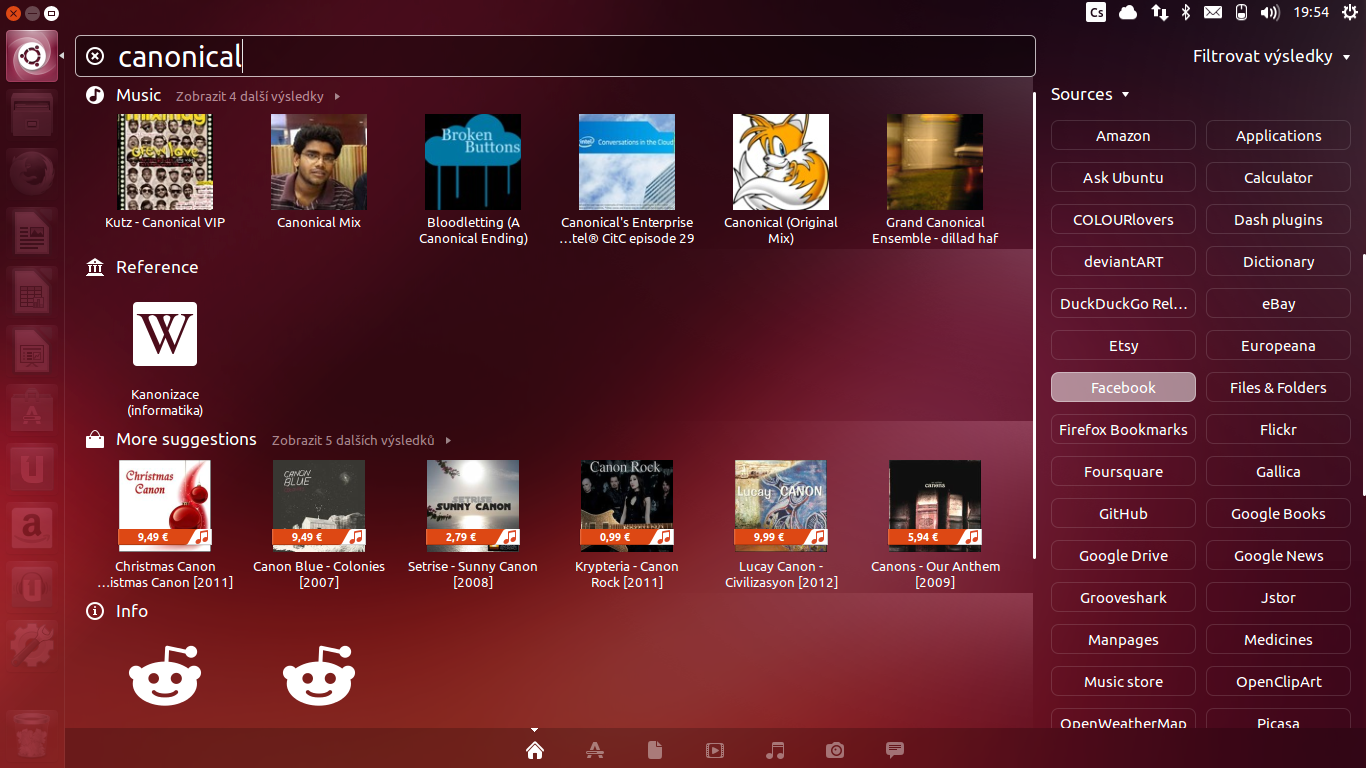Open the Files and Folders lens
This screenshot has width=1366, height=768.
(655, 750)
